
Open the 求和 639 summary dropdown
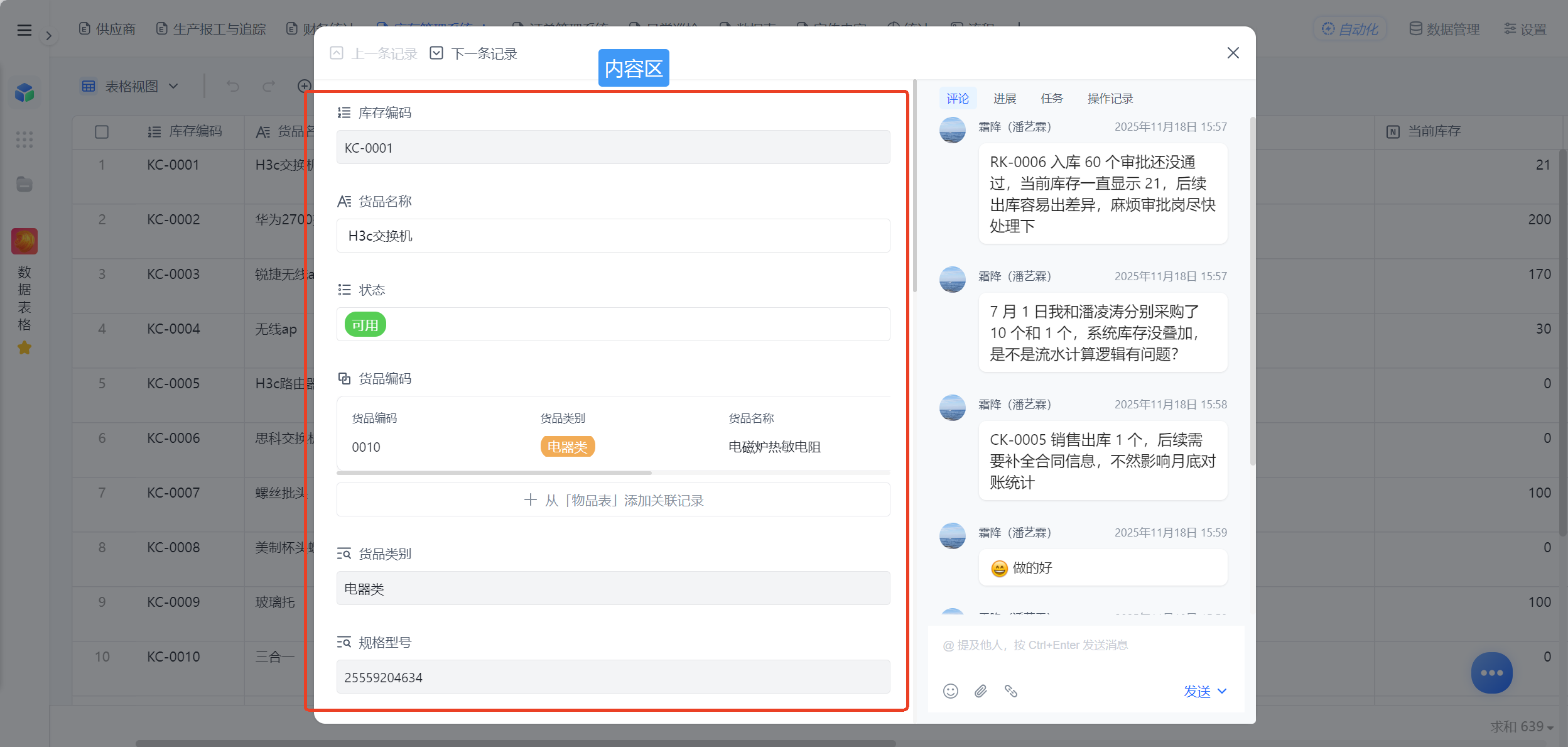1522,727
